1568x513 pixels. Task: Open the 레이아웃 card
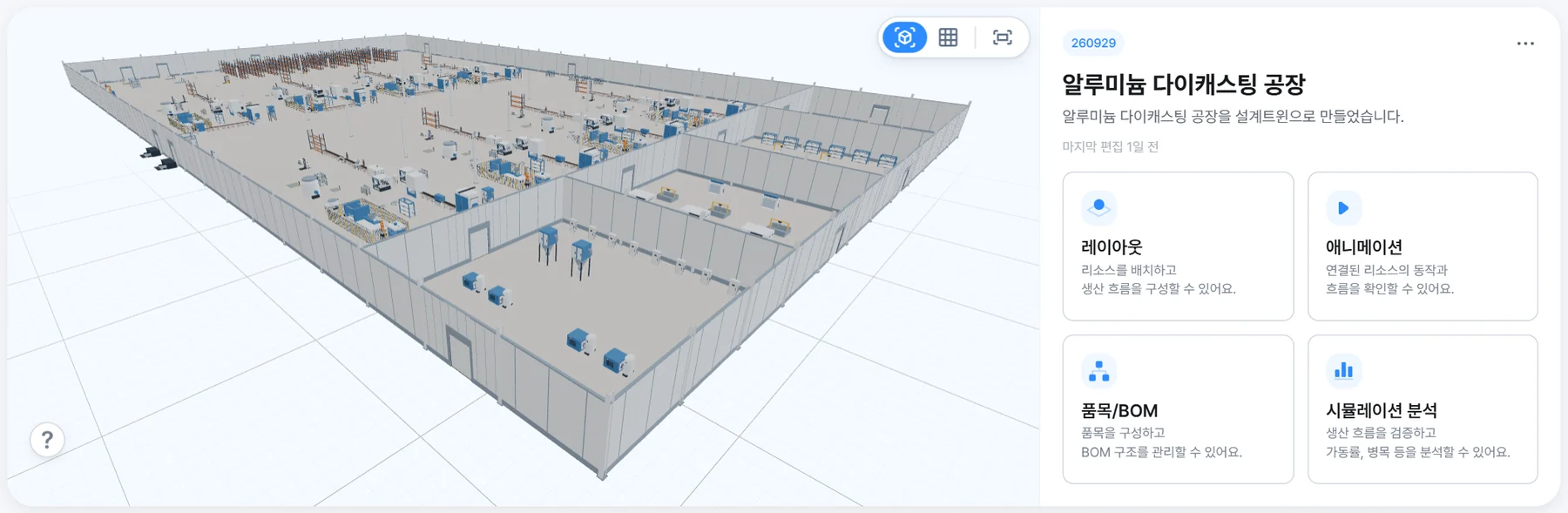coord(1178,246)
